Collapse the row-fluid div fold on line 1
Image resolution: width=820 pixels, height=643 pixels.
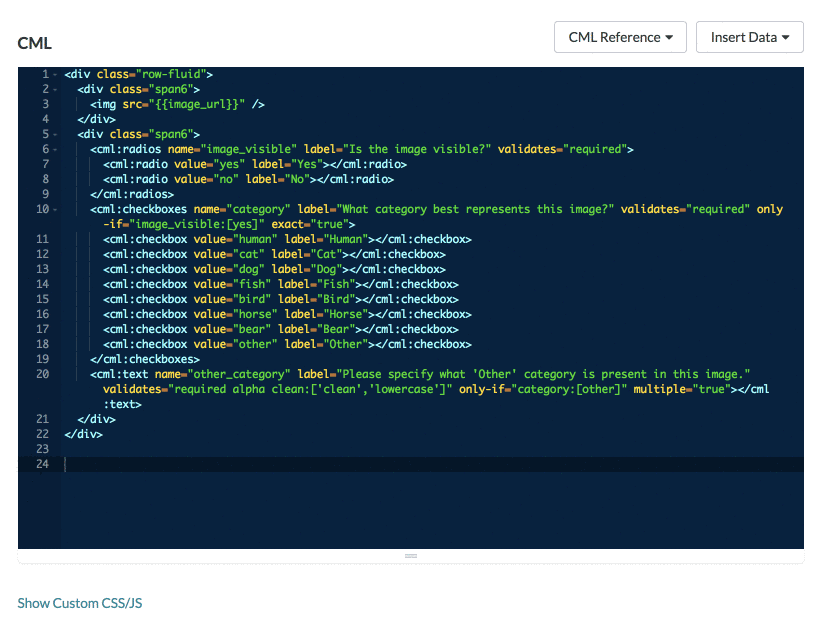[55, 74]
